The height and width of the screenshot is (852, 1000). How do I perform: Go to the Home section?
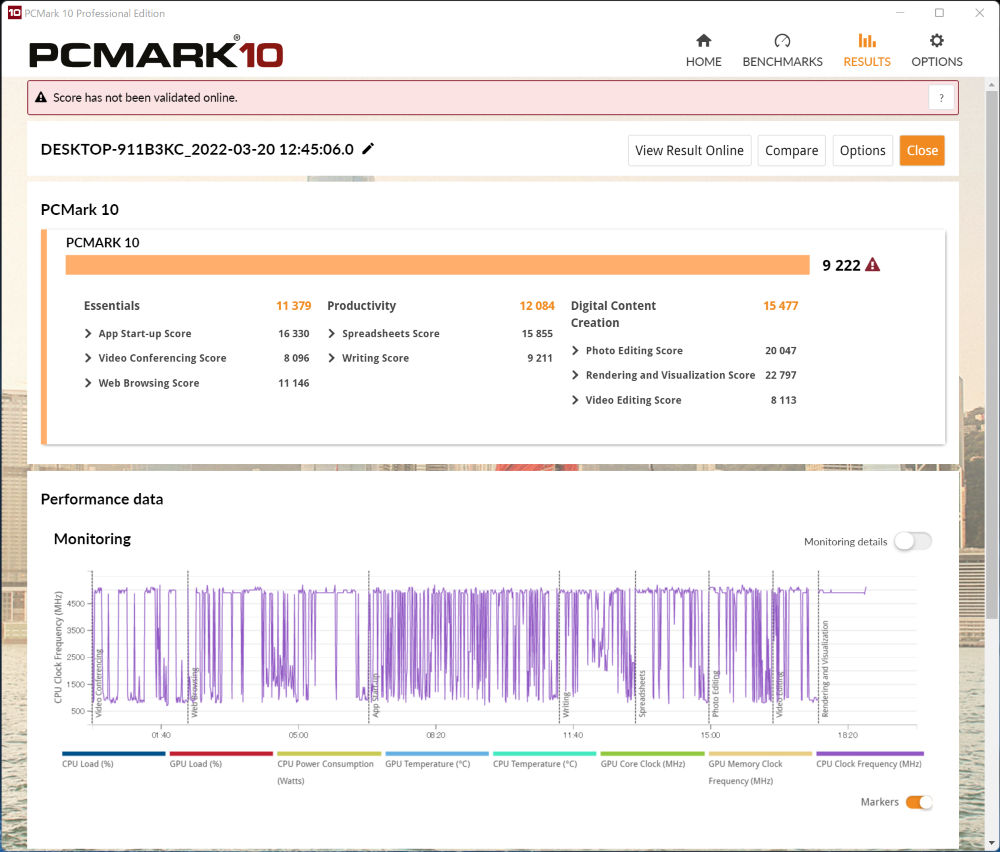(703, 51)
